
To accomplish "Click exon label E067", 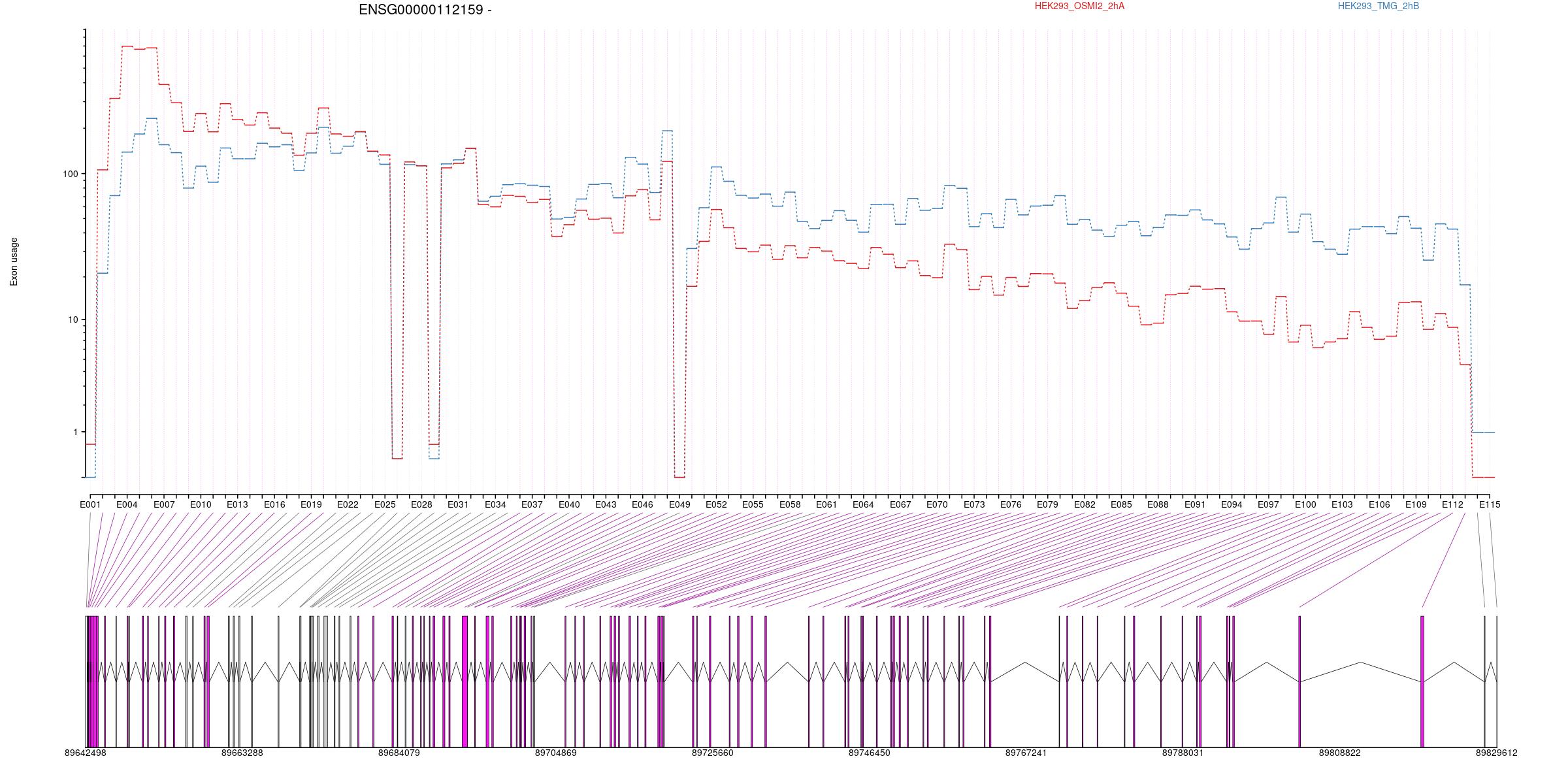I will [900, 504].
